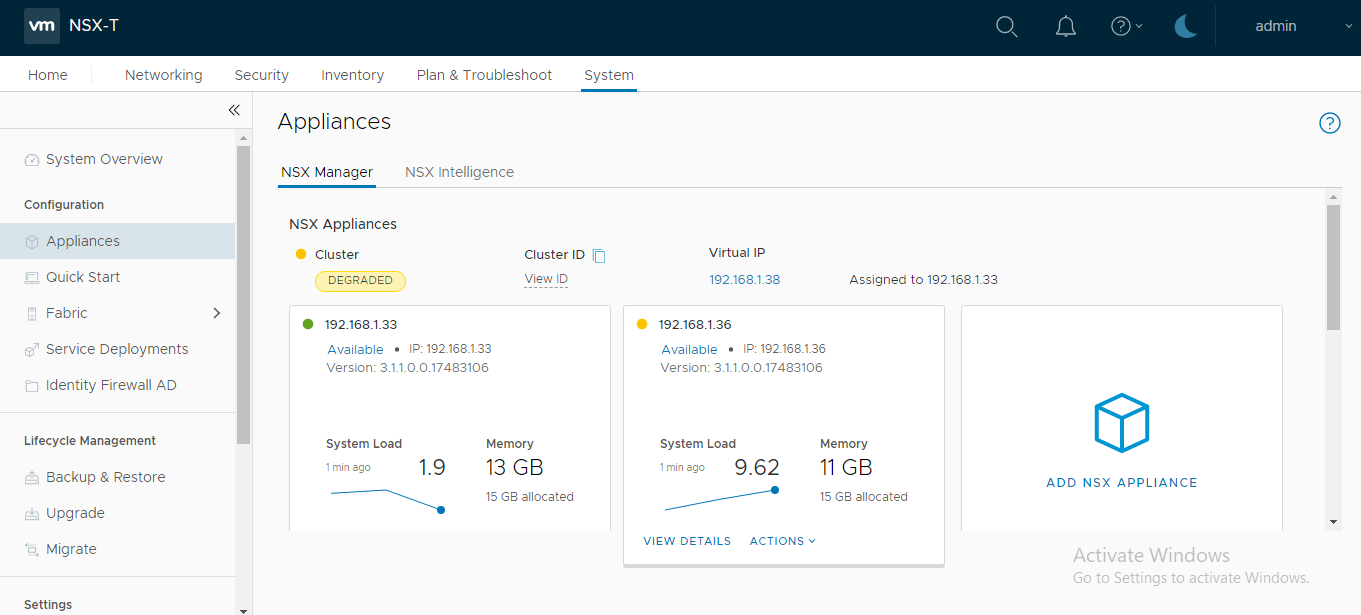Toggle dark mode moon icon
The height and width of the screenshot is (615, 1361).
1186,27
